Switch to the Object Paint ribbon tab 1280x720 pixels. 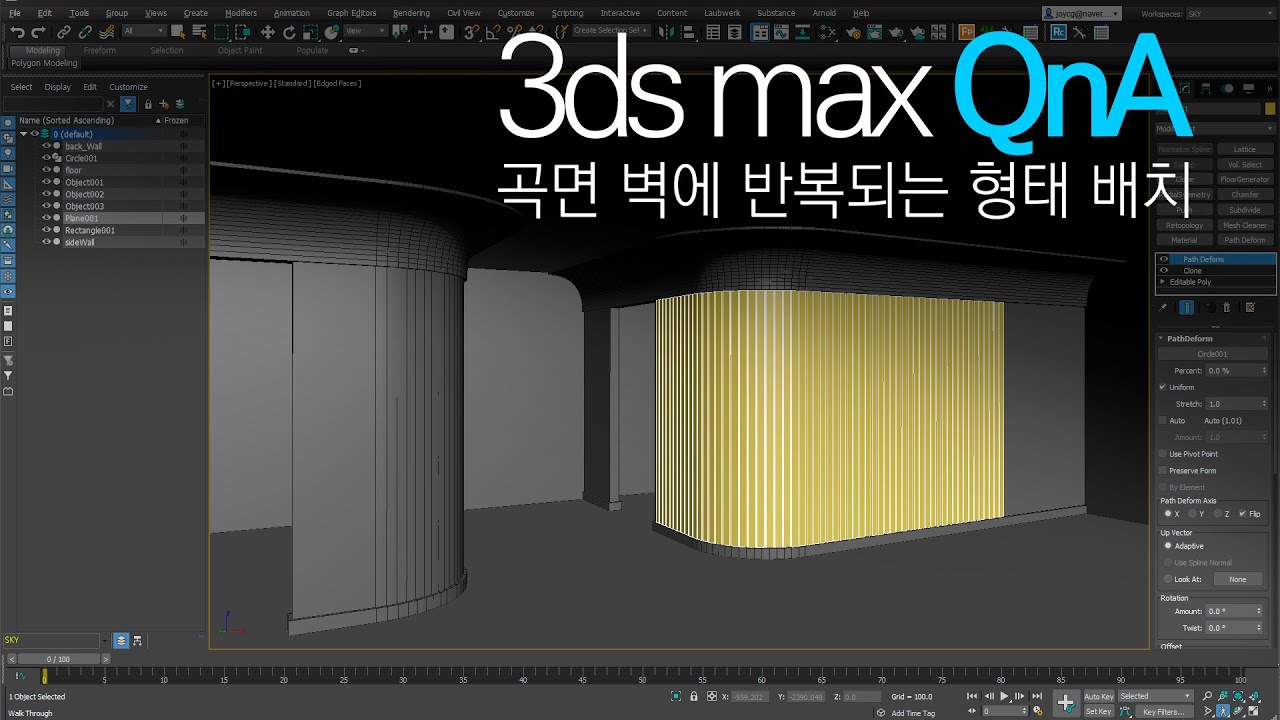pos(240,50)
